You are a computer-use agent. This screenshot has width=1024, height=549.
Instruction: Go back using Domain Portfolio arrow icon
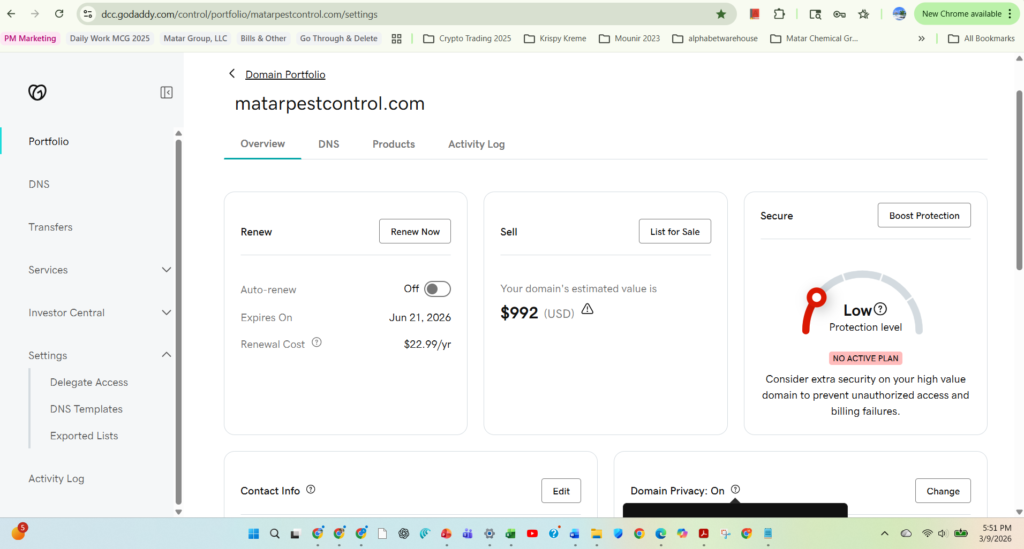(232, 74)
